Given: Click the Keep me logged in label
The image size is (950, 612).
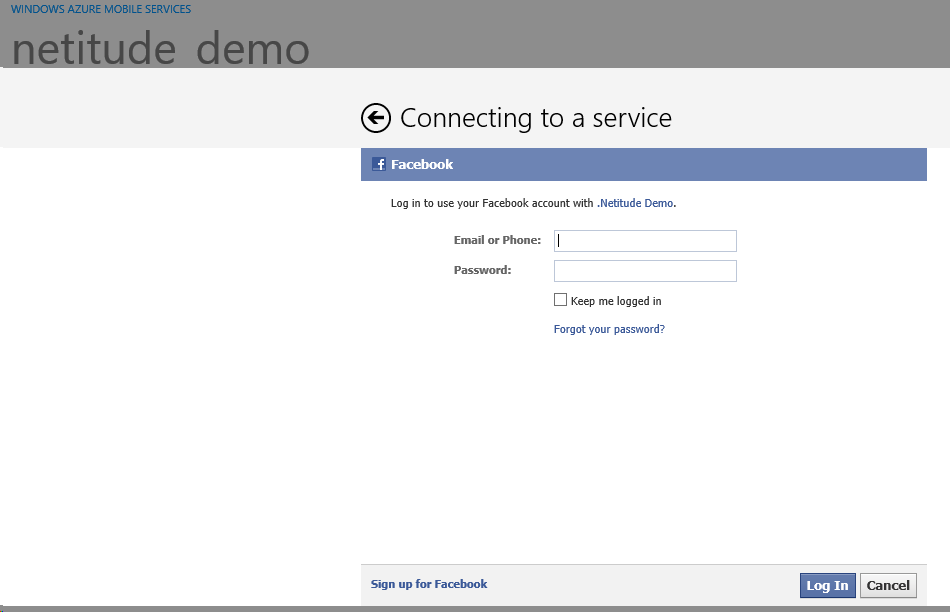Looking at the screenshot, I should (x=616, y=301).
